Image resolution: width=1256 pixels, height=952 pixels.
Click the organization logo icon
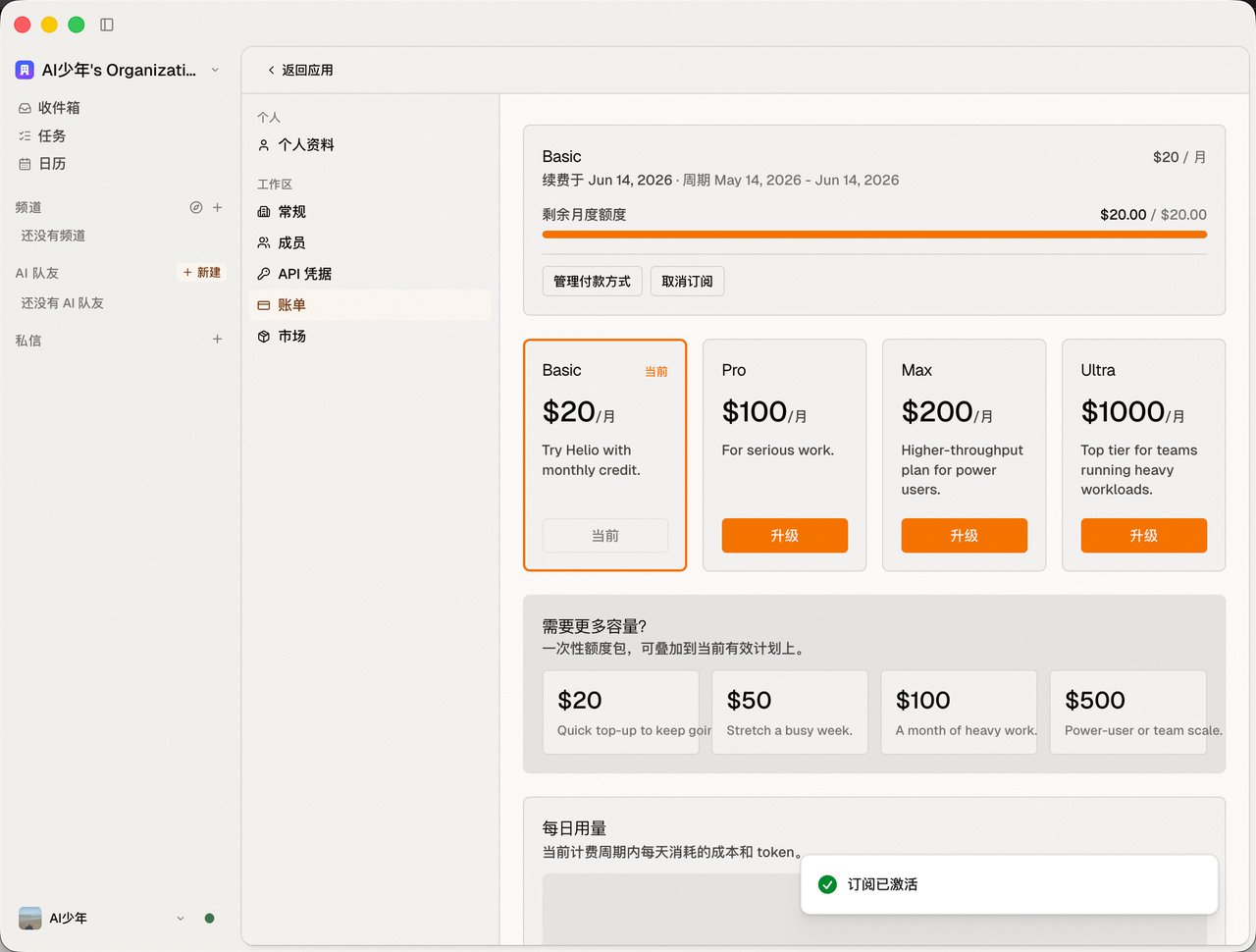click(x=25, y=70)
